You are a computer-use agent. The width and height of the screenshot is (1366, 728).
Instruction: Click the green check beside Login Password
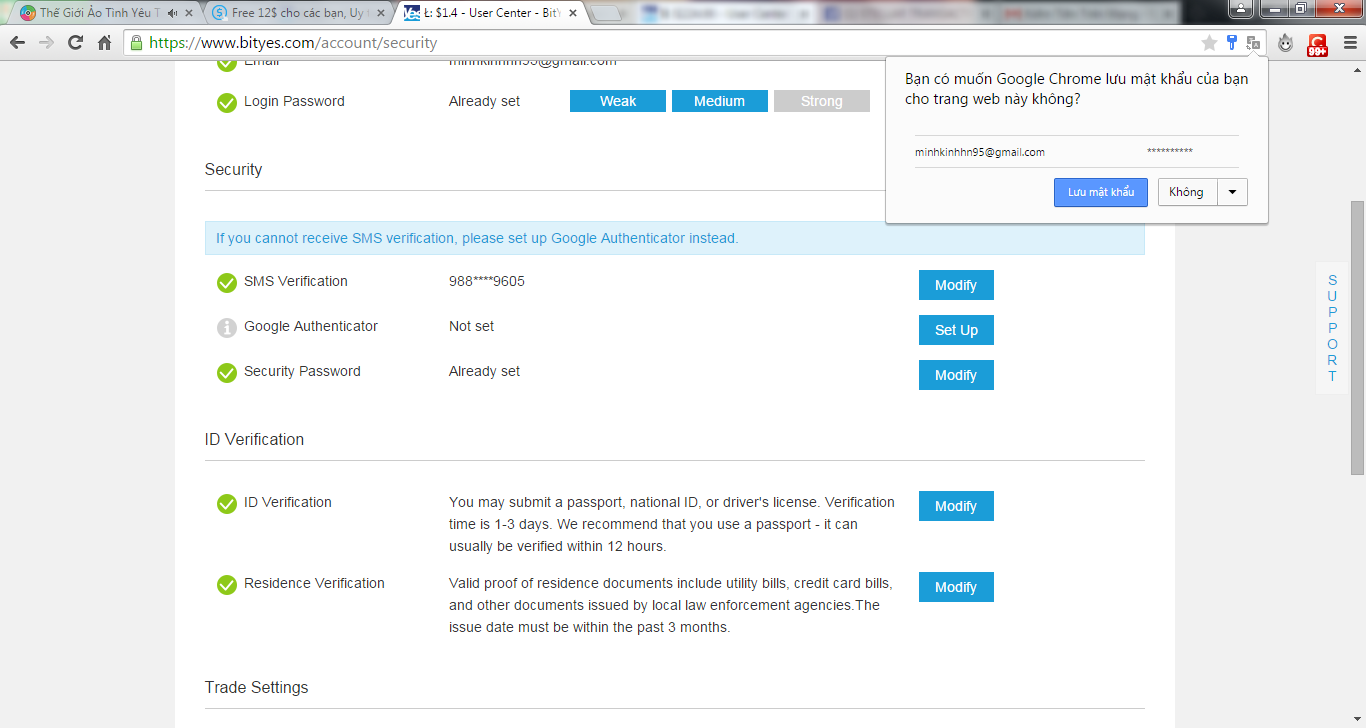click(x=227, y=102)
